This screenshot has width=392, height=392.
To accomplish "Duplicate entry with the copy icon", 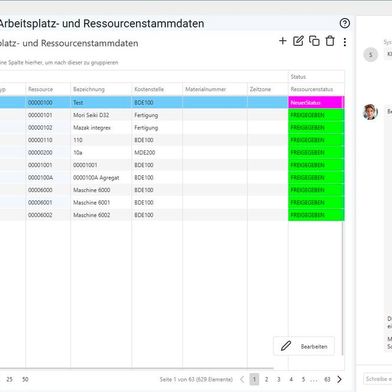I will [314, 41].
